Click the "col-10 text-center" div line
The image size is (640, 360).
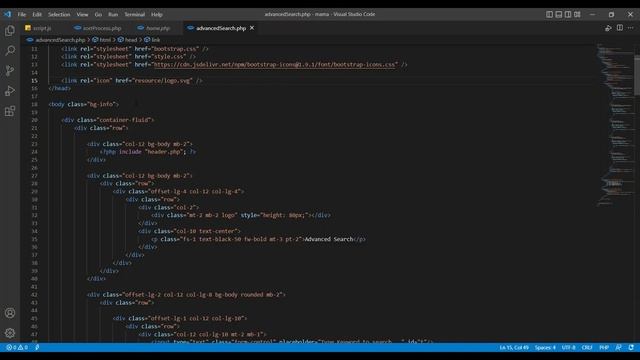[189, 231]
